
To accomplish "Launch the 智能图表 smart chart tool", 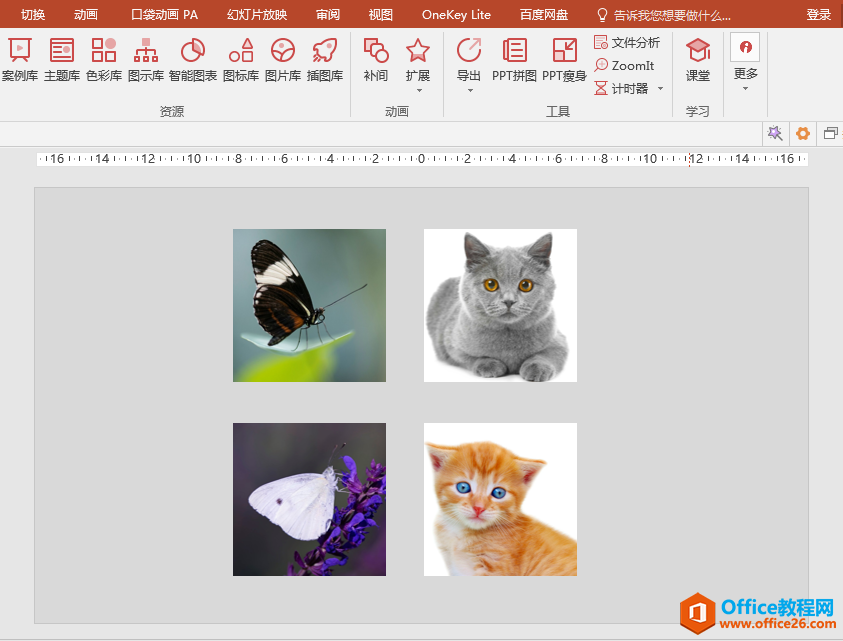I will click(x=193, y=59).
